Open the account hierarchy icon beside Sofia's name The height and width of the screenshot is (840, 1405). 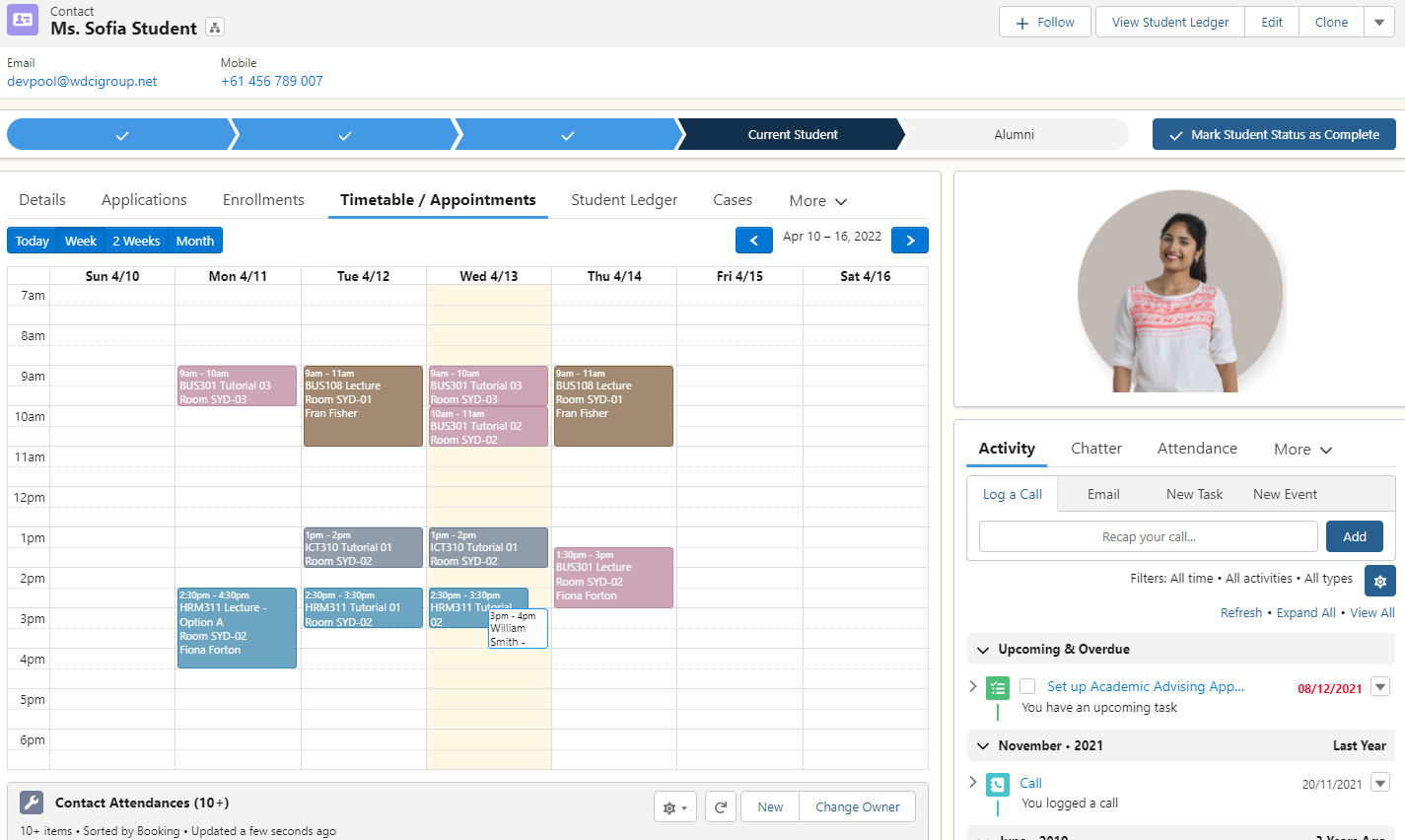214,28
